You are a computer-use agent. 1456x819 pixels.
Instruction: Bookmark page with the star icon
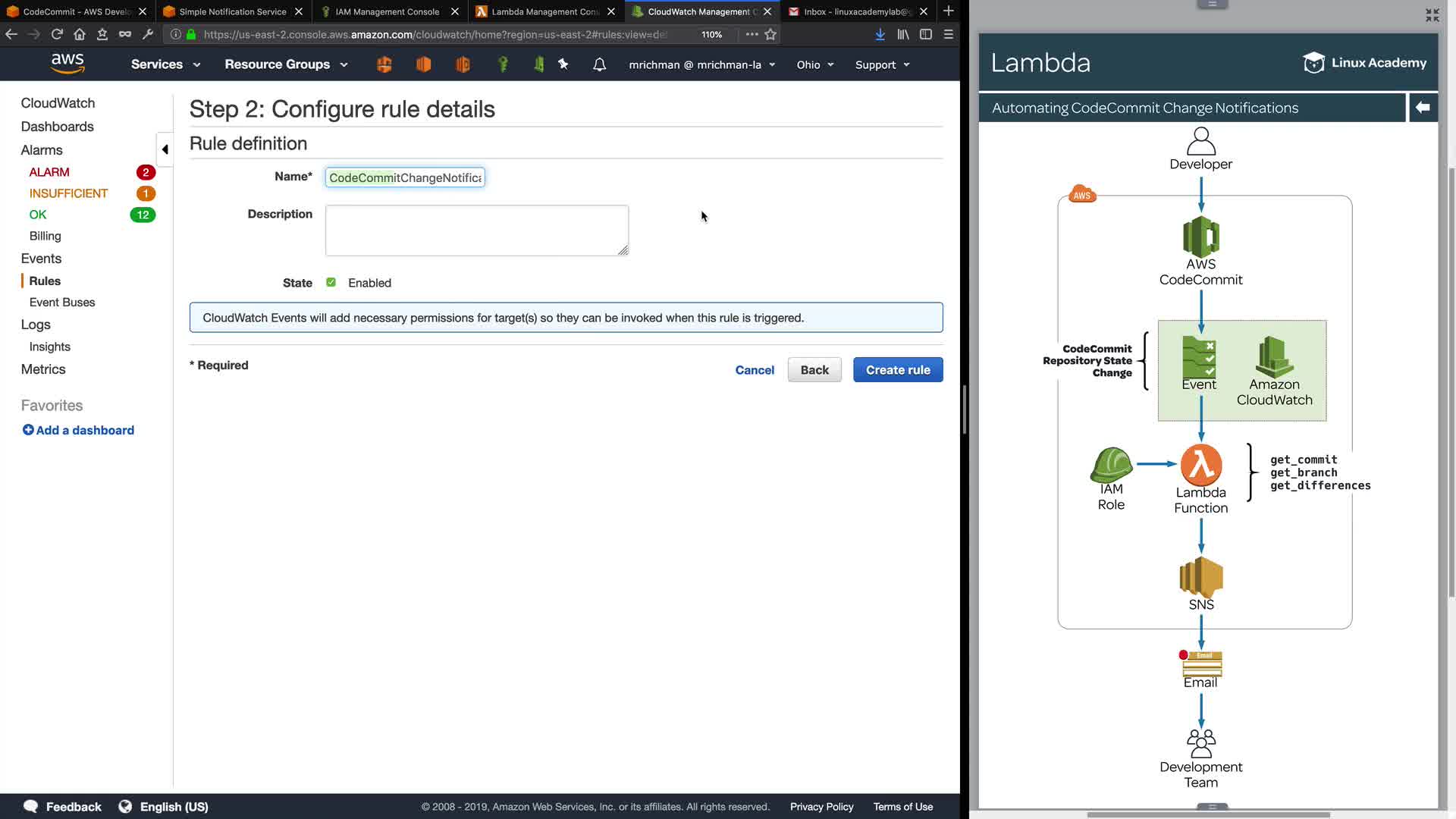[770, 34]
